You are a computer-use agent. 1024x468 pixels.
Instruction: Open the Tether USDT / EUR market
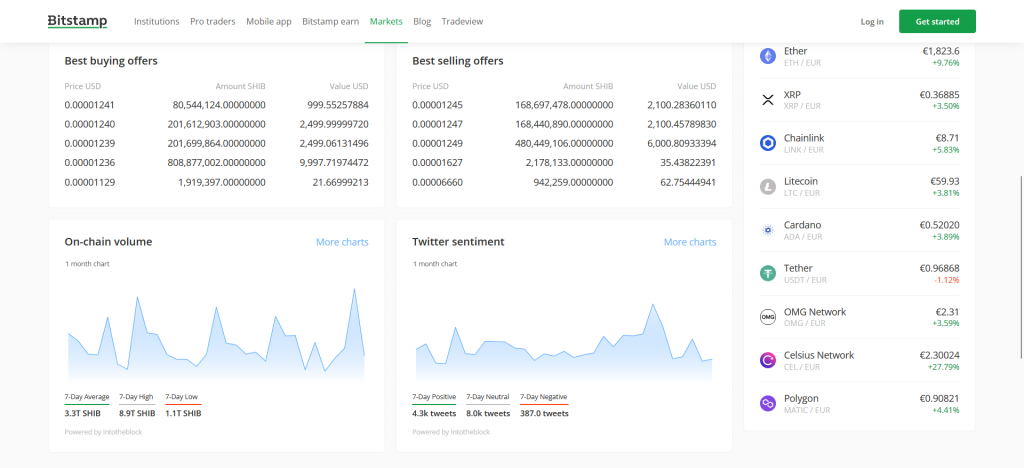point(859,273)
